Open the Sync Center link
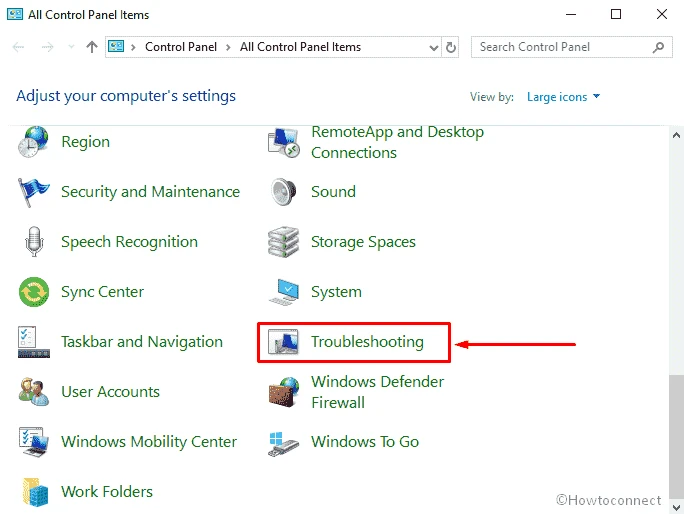The image size is (684, 514). pos(103,292)
